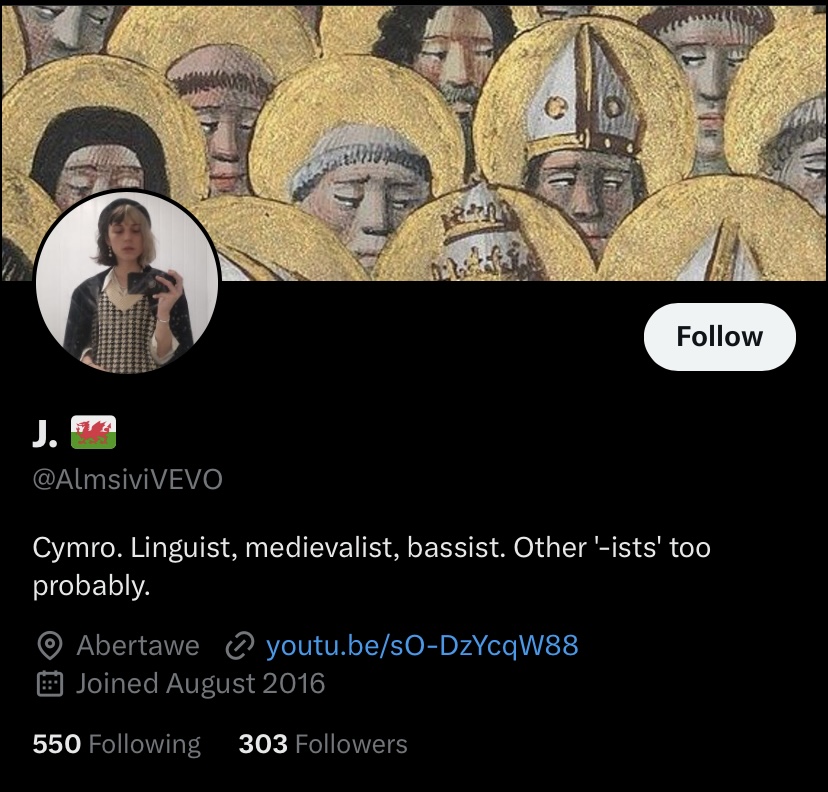Click the Welsh flag emoji beside the name
828x792 pixels.
(x=93, y=432)
